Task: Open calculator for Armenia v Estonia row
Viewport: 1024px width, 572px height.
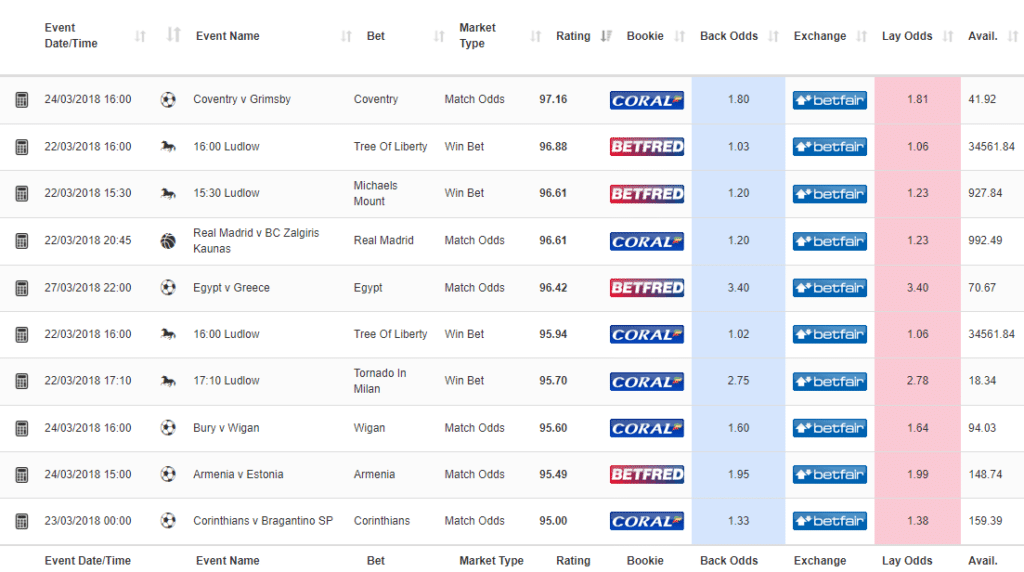Action: [22, 475]
